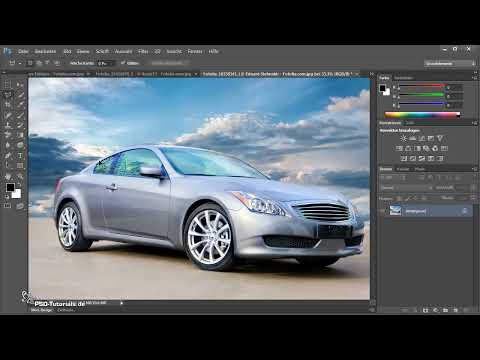
Task: Click the red channel slider
Action: coord(422,86)
